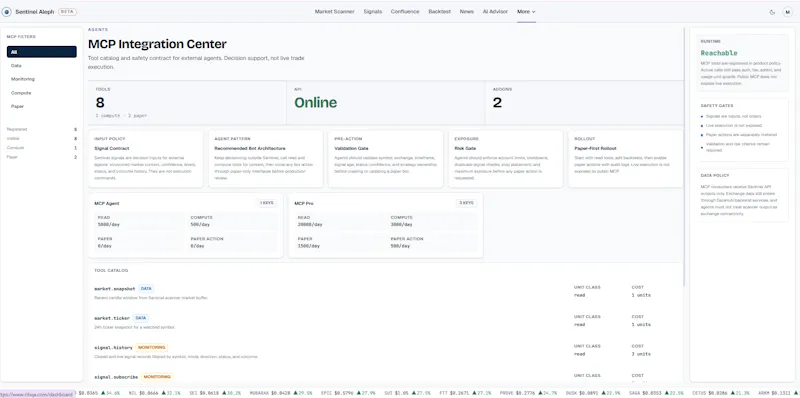This screenshot has height=398, width=800.
Task: Expand the More navigation dropdown
Action: [x=526, y=12]
